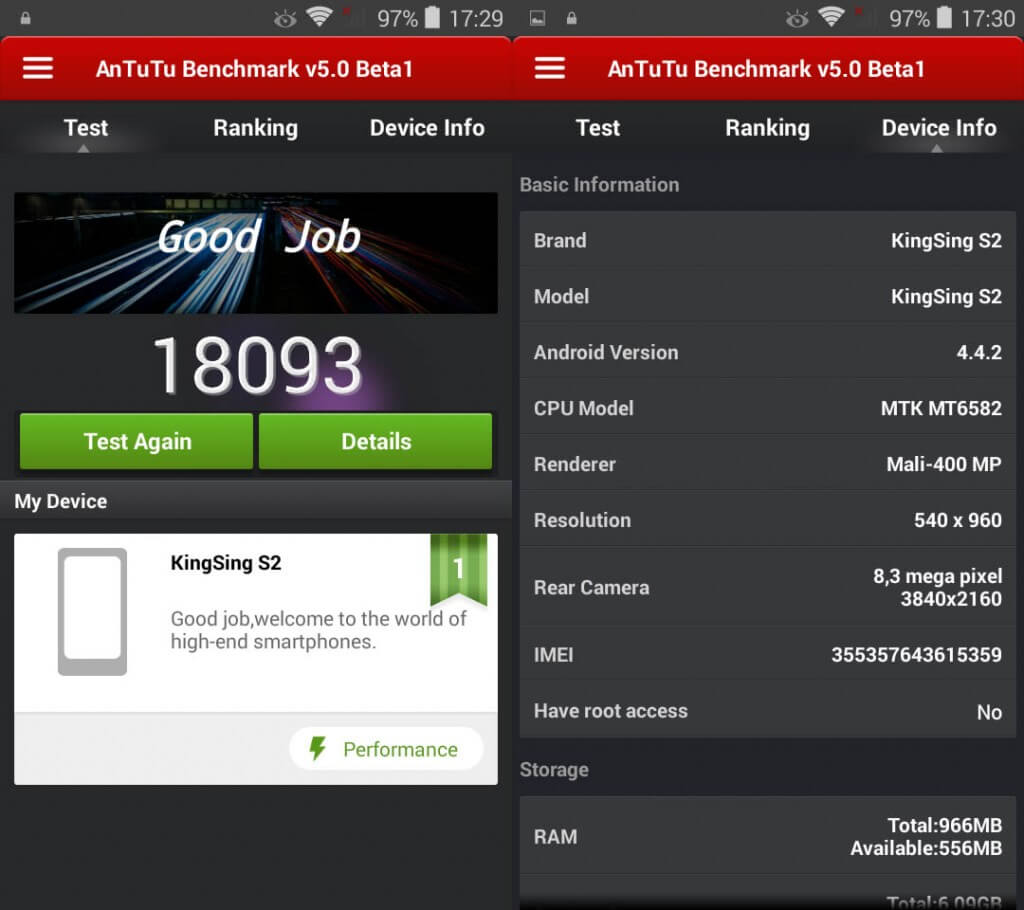The image size is (1024, 910).
Task: Tap the IMEI row
Action: pyautogui.click(x=767, y=655)
